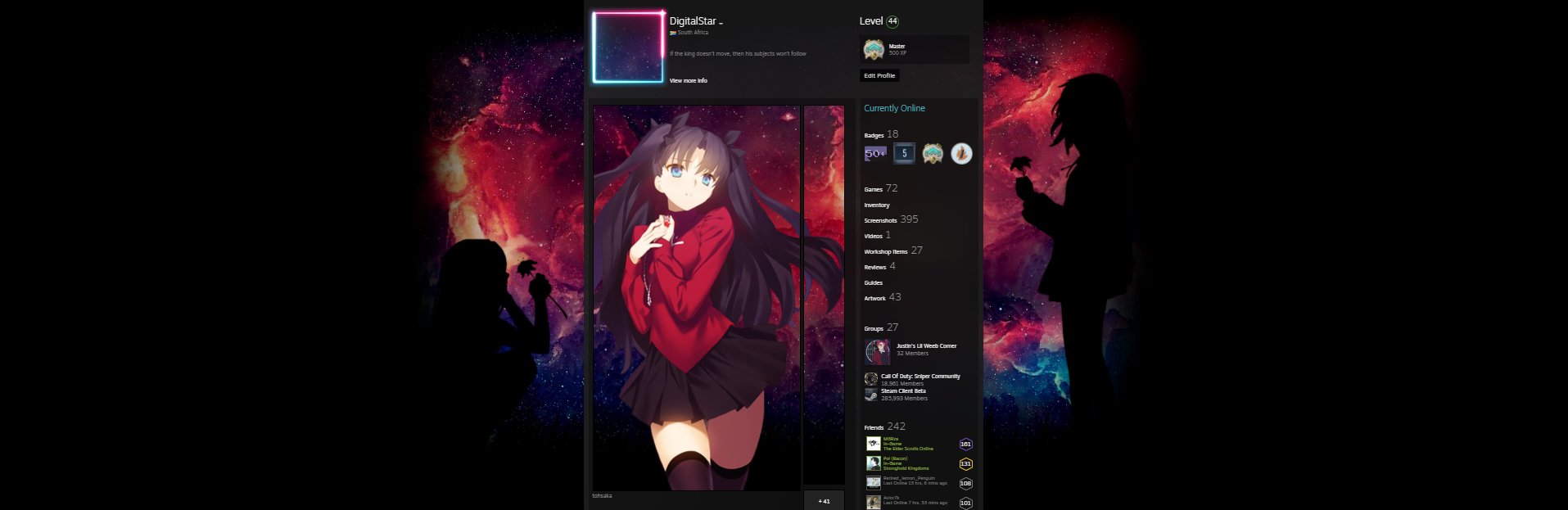
Task: Click Call Of Duty: Sniper Community group icon
Action: click(871, 379)
